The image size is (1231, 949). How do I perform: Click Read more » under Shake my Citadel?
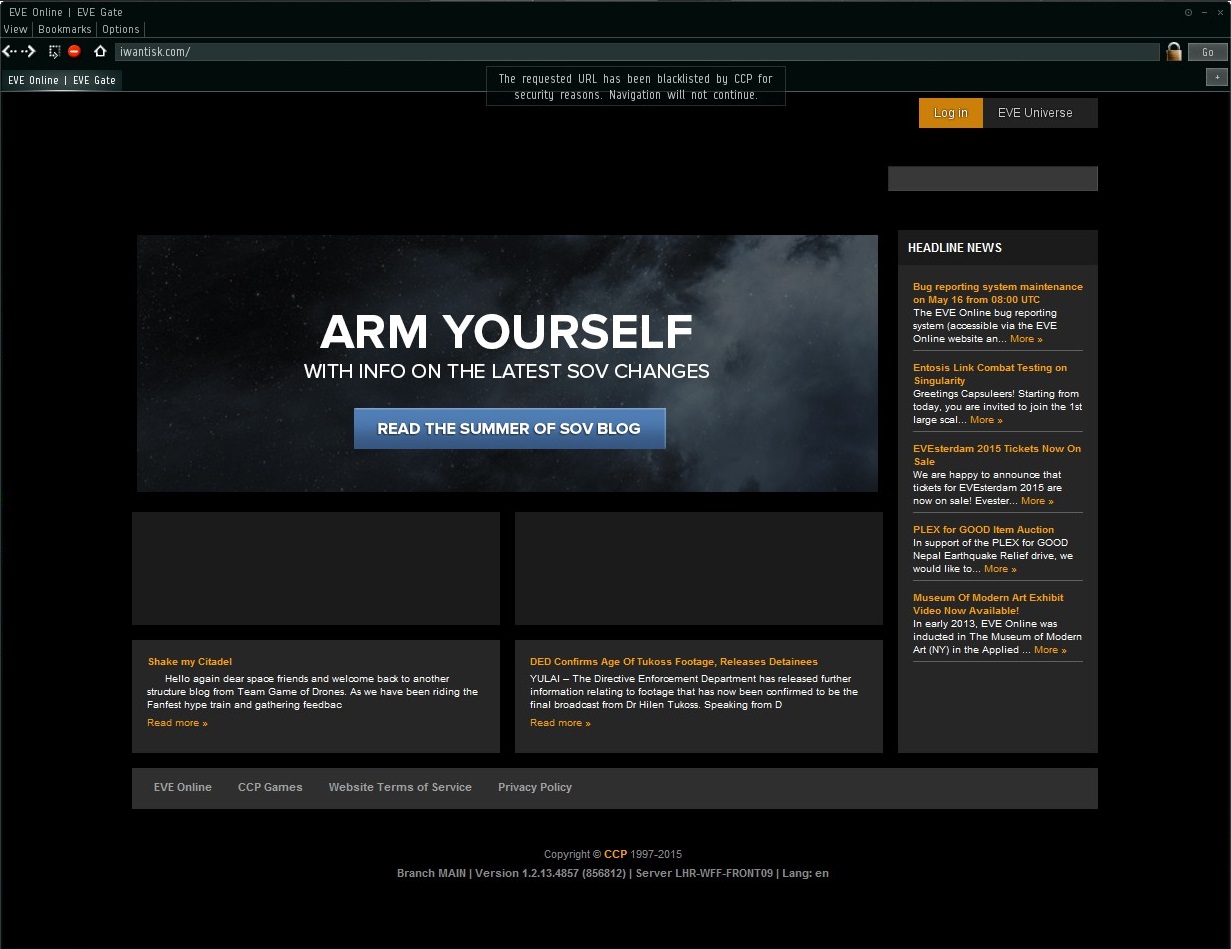pyautogui.click(x=177, y=723)
